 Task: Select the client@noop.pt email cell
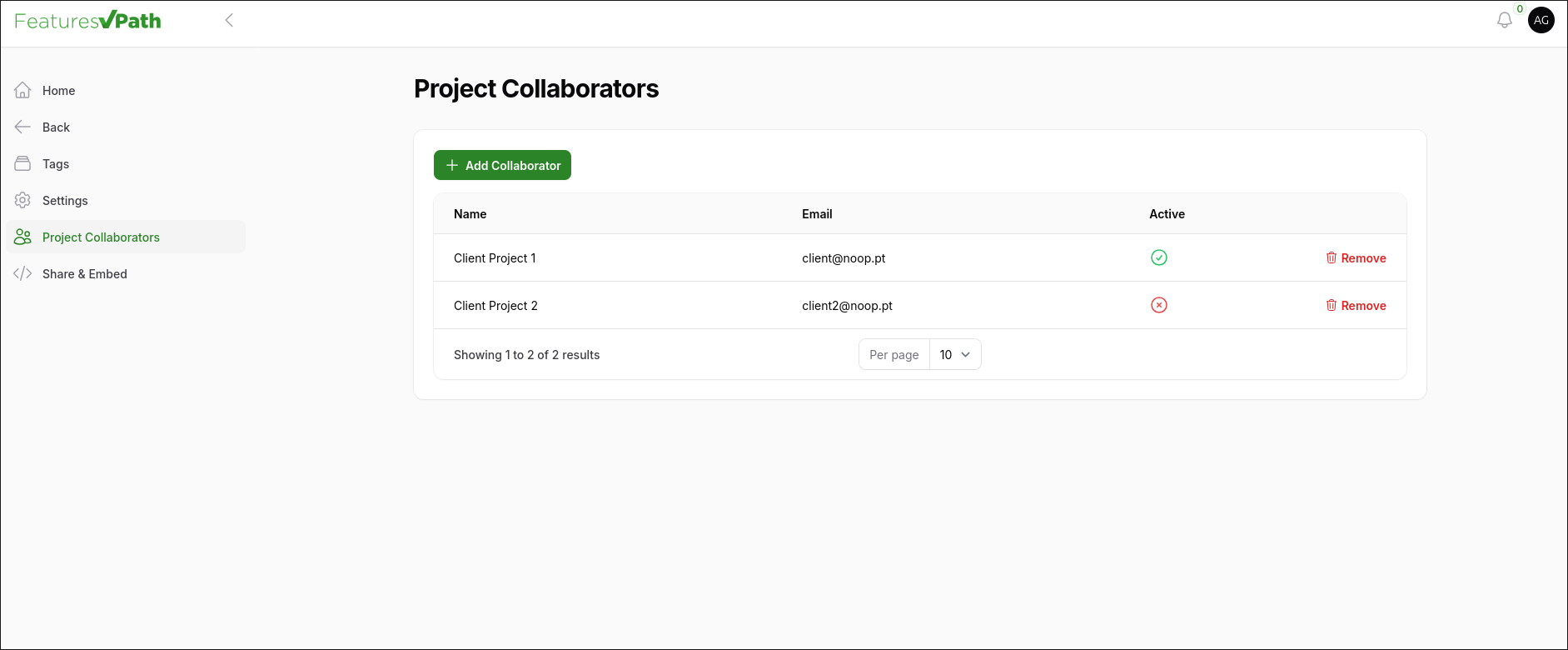point(844,258)
